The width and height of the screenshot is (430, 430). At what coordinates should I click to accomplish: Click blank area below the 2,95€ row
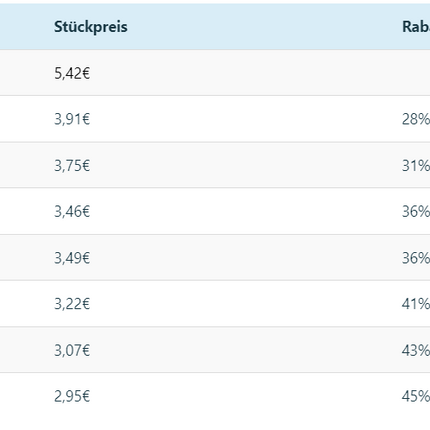[x=215, y=424]
